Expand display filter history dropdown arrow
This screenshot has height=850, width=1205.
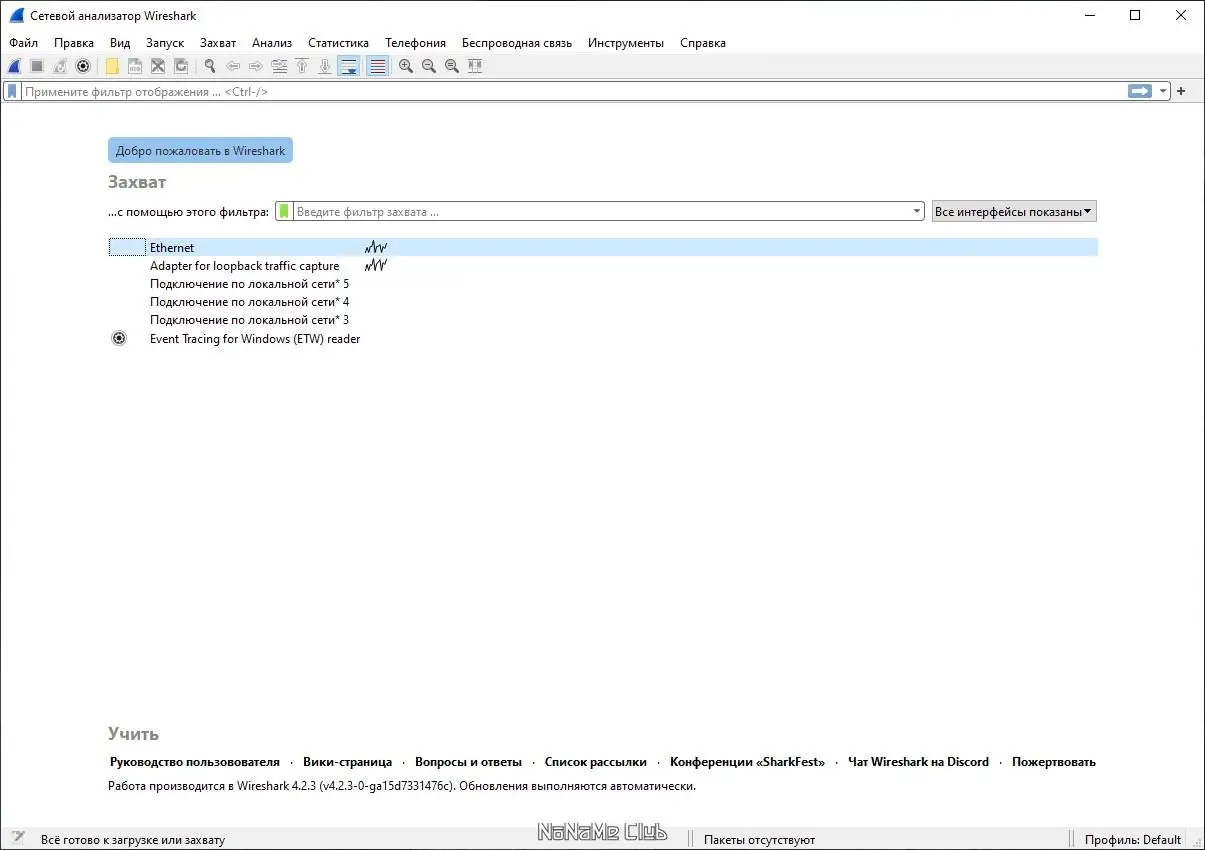1163,91
